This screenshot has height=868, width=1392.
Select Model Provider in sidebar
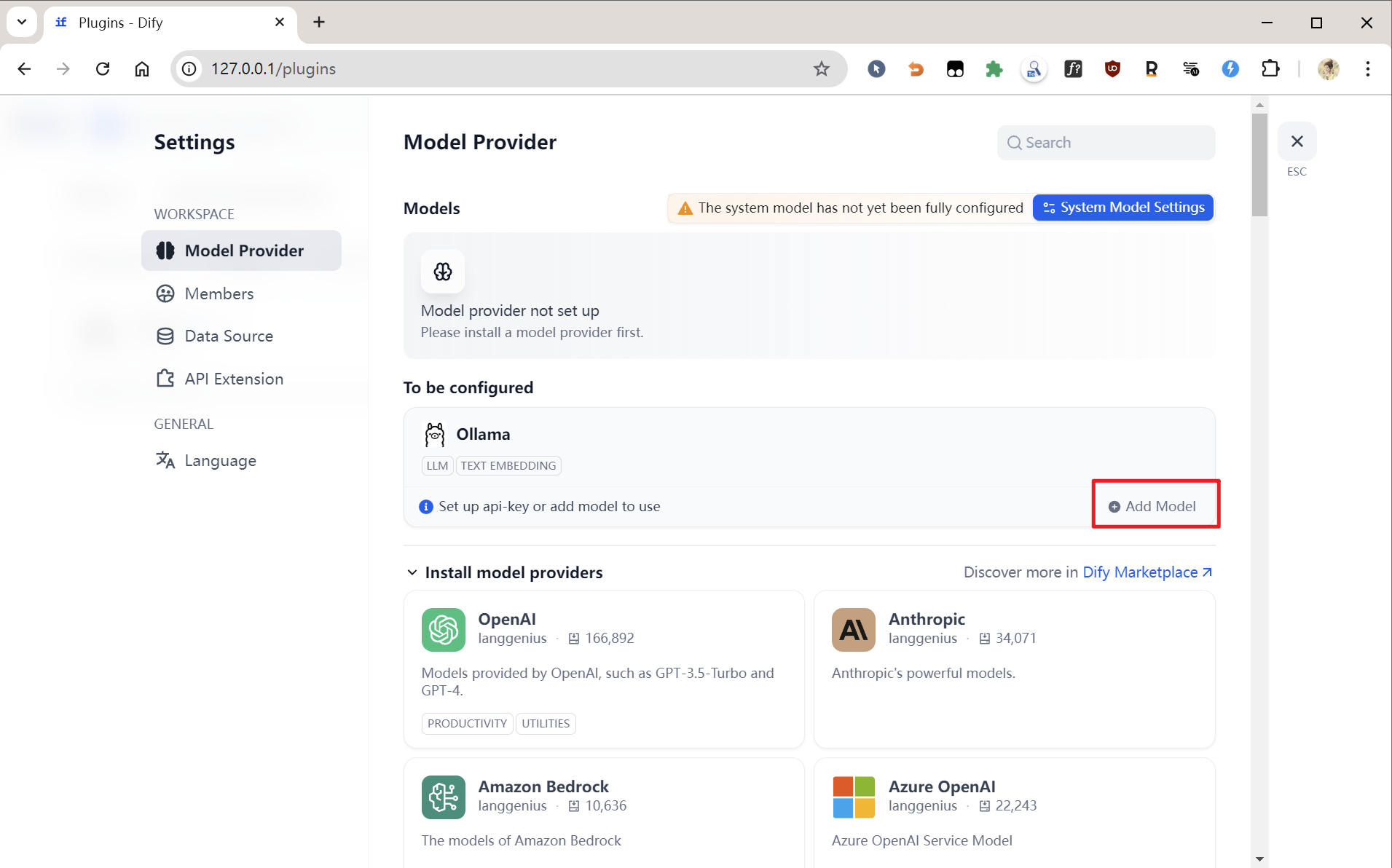pyautogui.click(x=241, y=250)
